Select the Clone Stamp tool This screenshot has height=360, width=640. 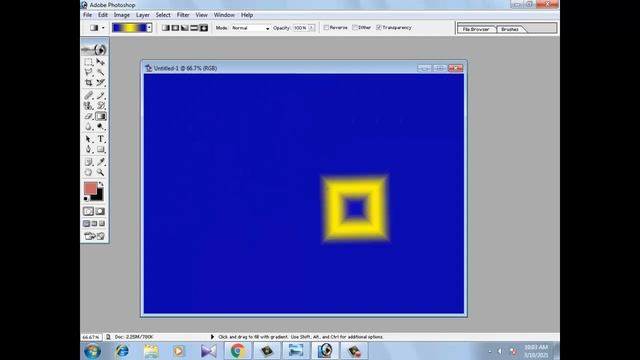click(x=89, y=106)
